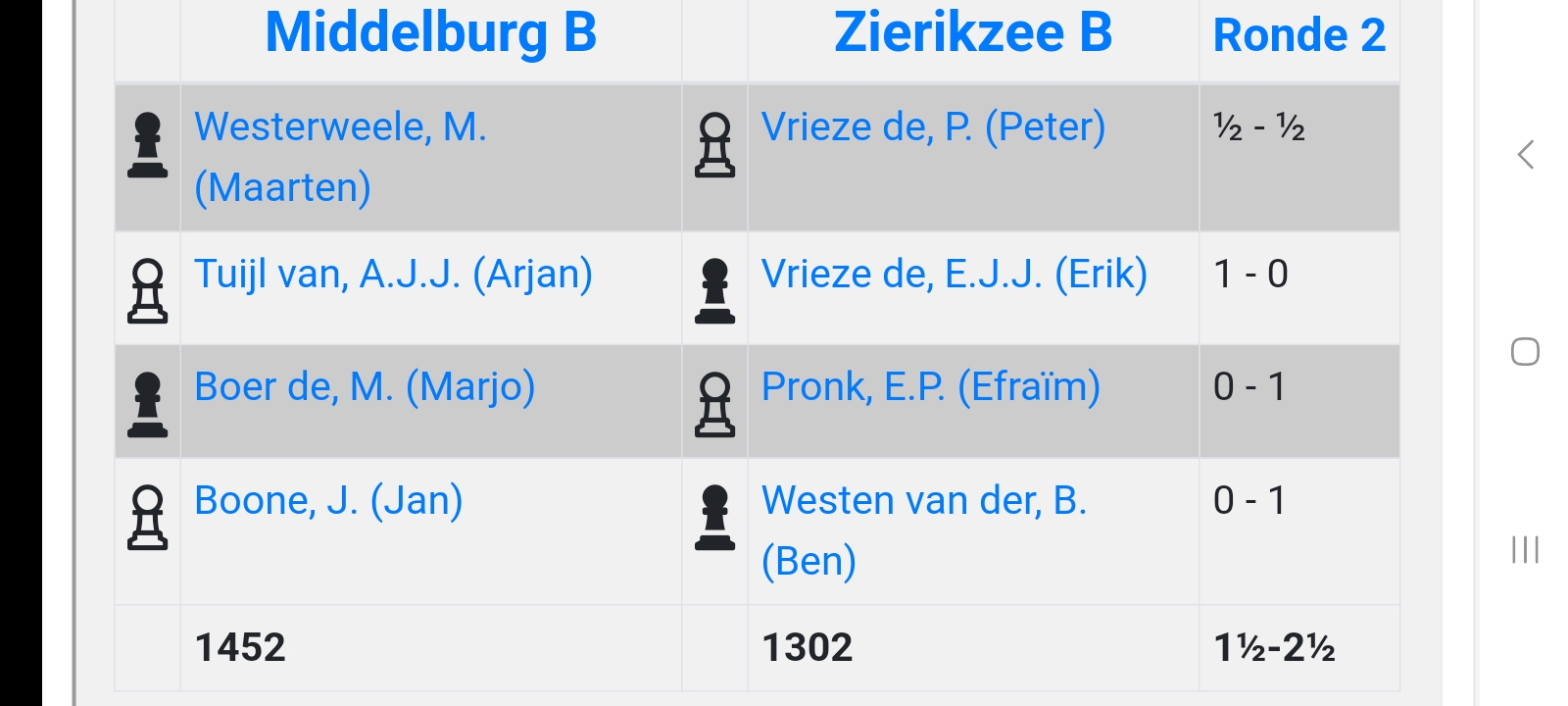This screenshot has width=1568, height=706.
Task: Click black pawn icon beside Westen van der
Action: click(714, 518)
